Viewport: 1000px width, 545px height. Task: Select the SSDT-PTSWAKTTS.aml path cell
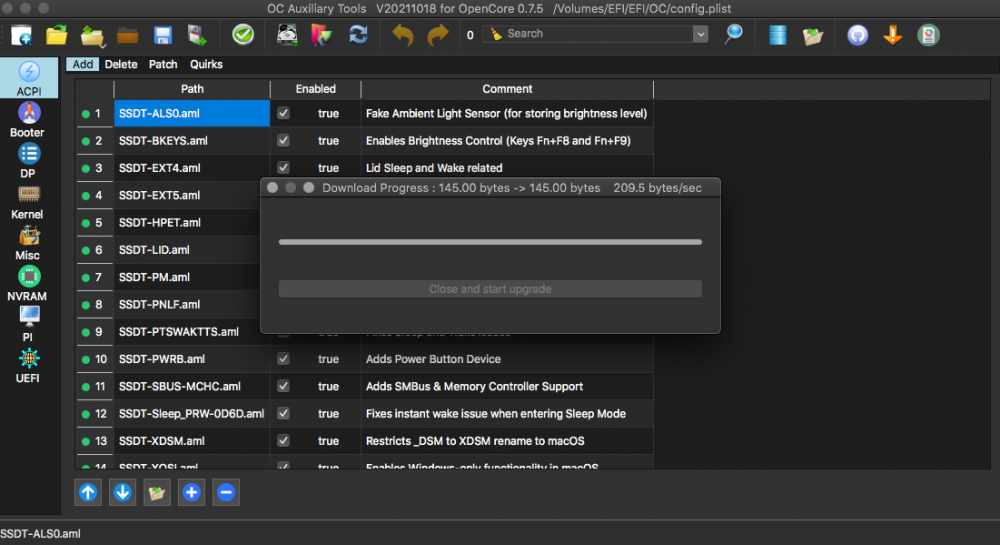click(192, 331)
